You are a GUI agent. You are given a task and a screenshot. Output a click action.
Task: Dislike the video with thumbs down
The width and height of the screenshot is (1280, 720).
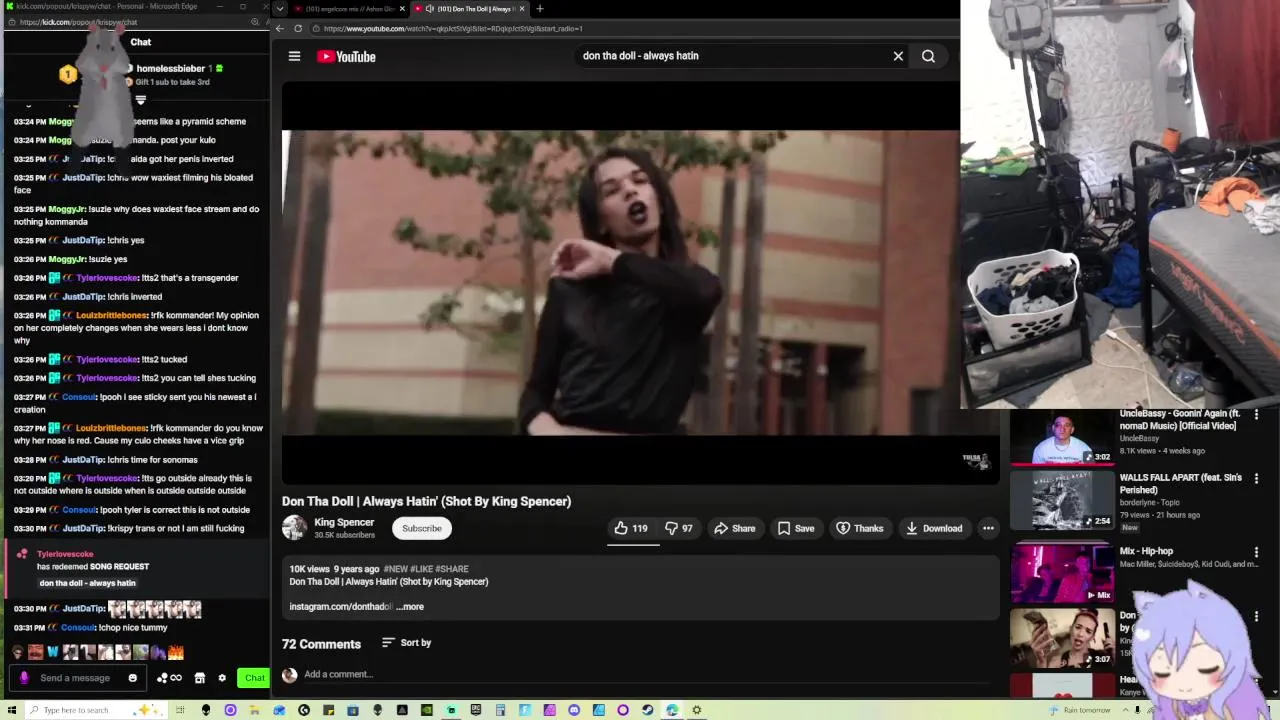point(679,528)
